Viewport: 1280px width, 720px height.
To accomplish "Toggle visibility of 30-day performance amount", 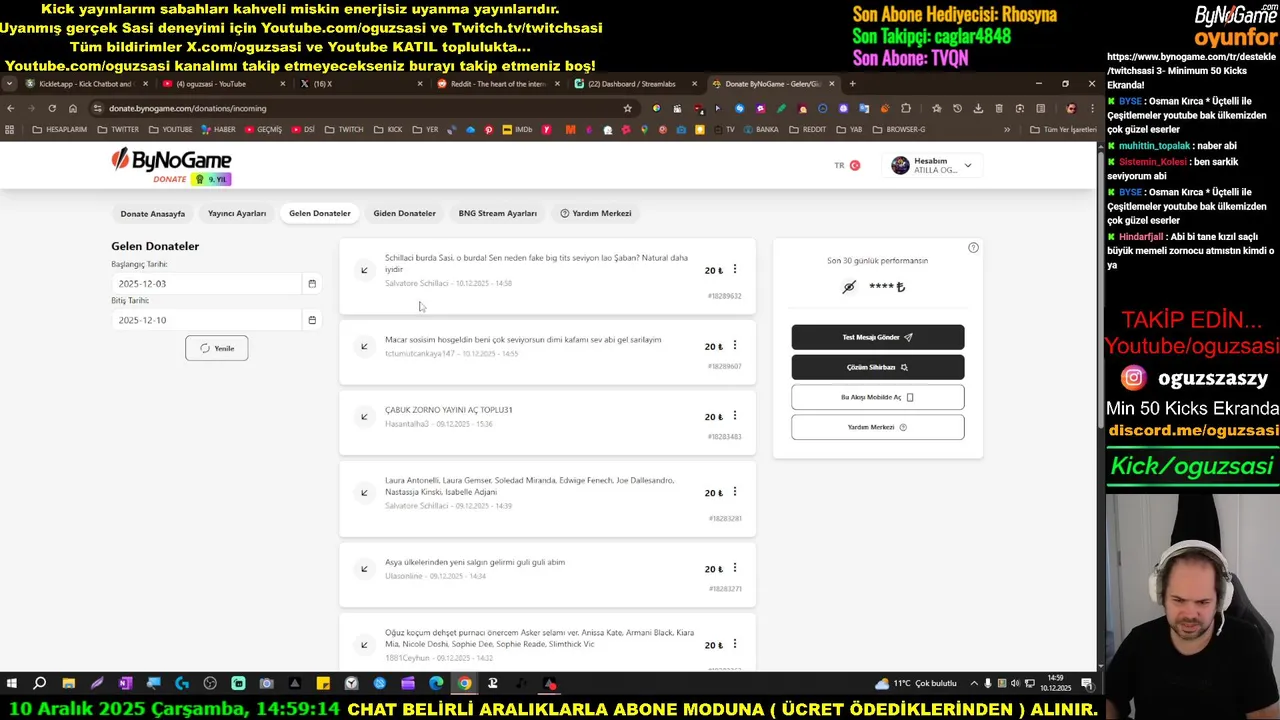I will pyautogui.click(x=849, y=287).
